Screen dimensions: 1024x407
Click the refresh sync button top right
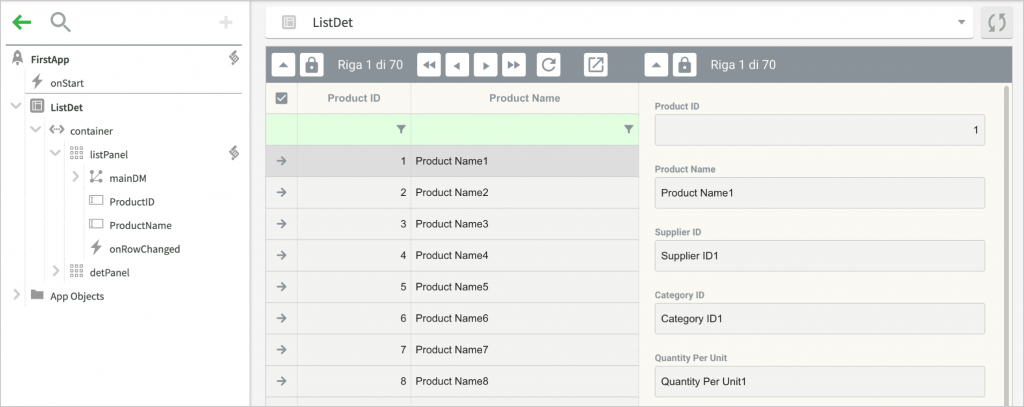(x=997, y=23)
